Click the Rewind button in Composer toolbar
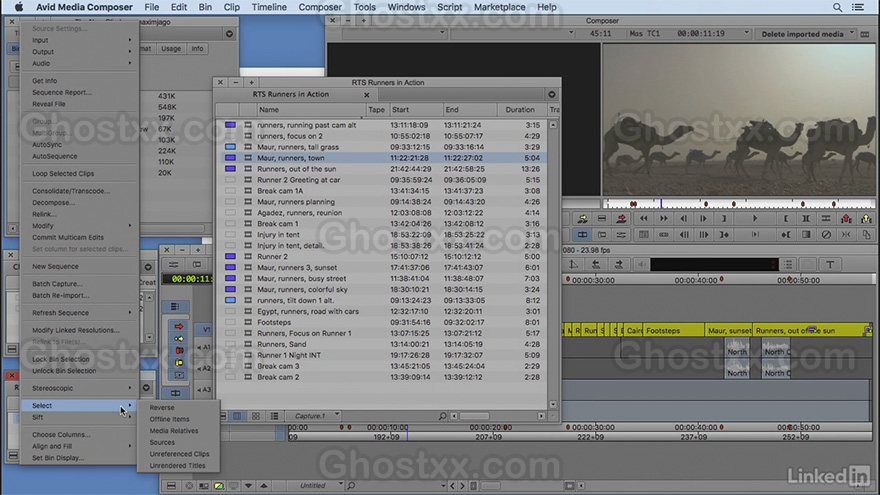 click(x=644, y=218)
